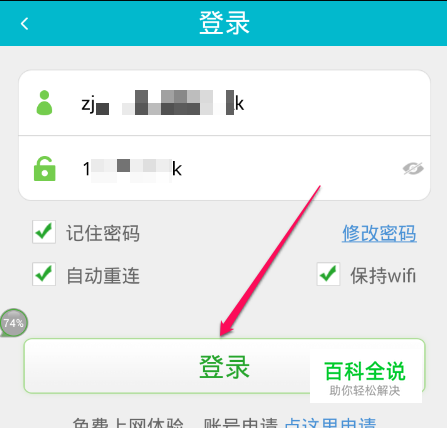
Task: Click the 记住密码 label text
Action: click(x=103, y=233)
